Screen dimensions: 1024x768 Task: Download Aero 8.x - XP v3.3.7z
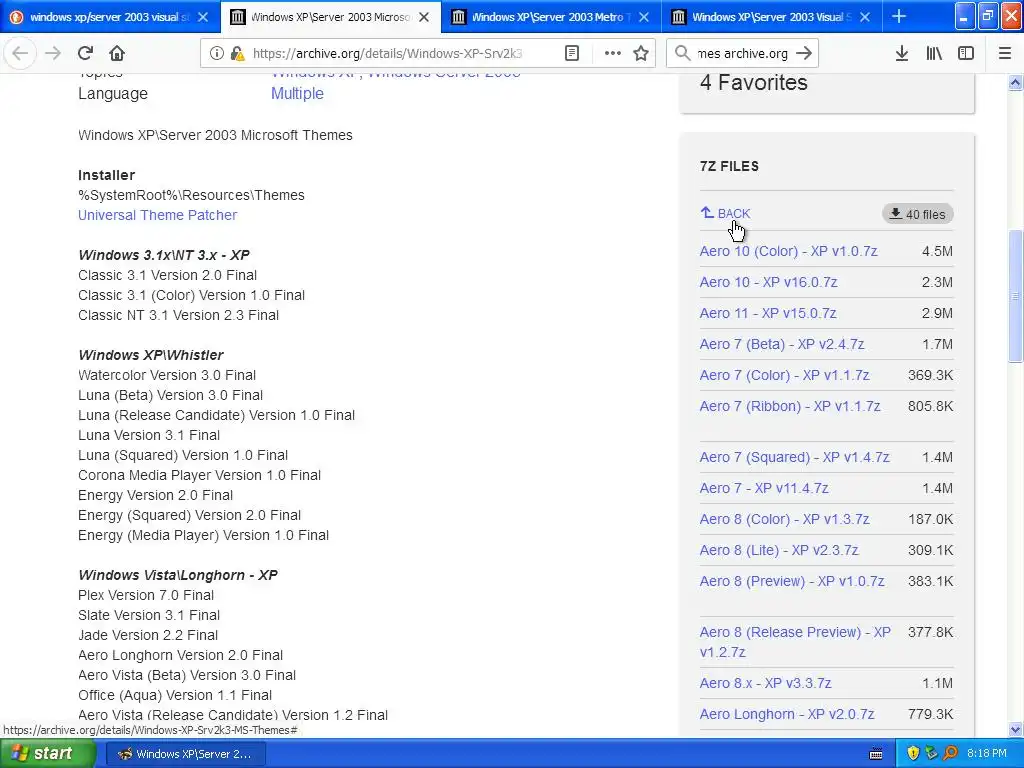(x=765, y=683)
